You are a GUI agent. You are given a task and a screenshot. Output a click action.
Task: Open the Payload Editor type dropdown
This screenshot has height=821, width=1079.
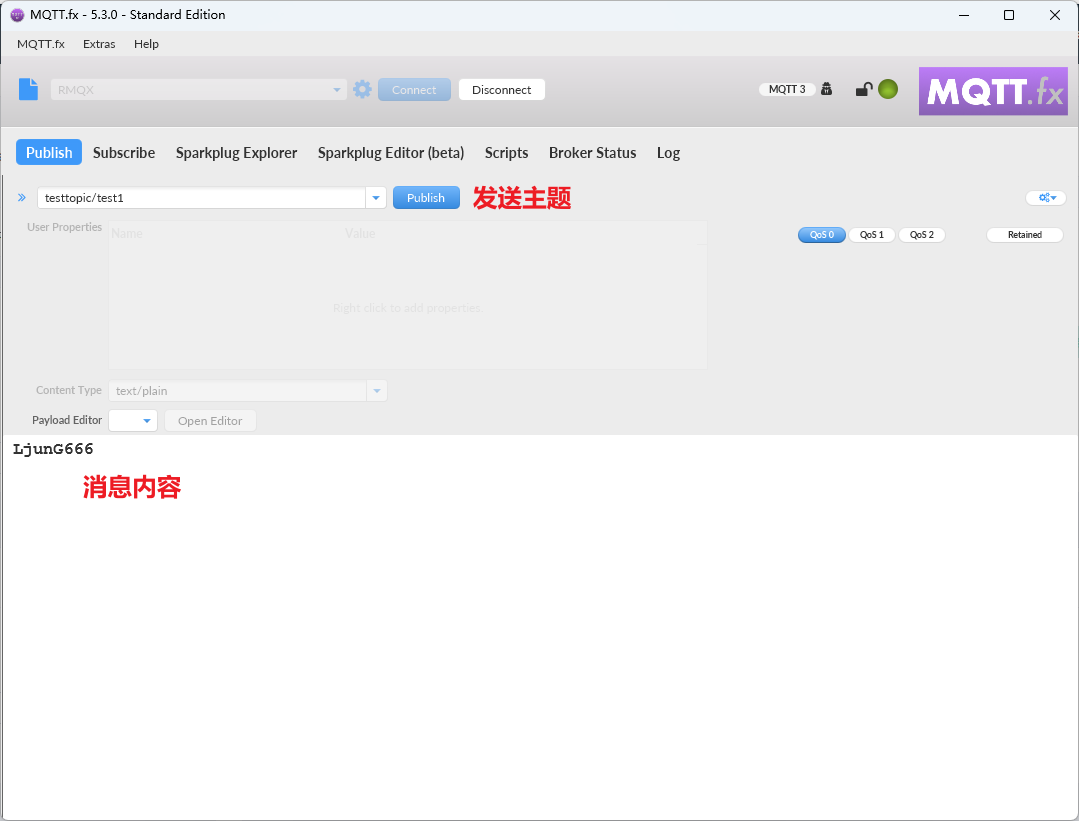point(133,420)
